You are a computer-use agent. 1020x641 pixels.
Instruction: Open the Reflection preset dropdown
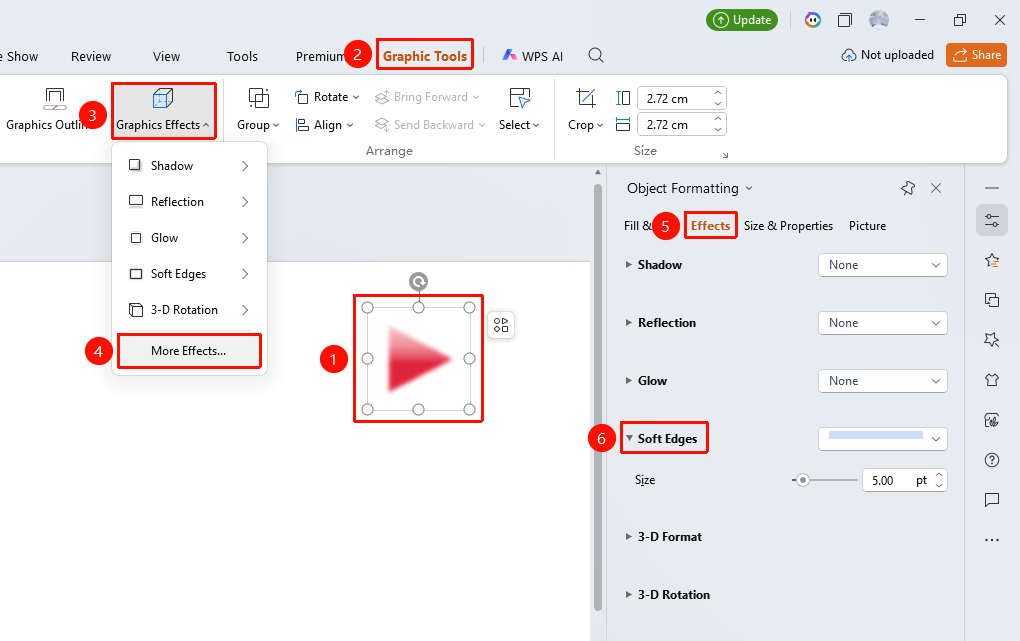pos(883,323)
